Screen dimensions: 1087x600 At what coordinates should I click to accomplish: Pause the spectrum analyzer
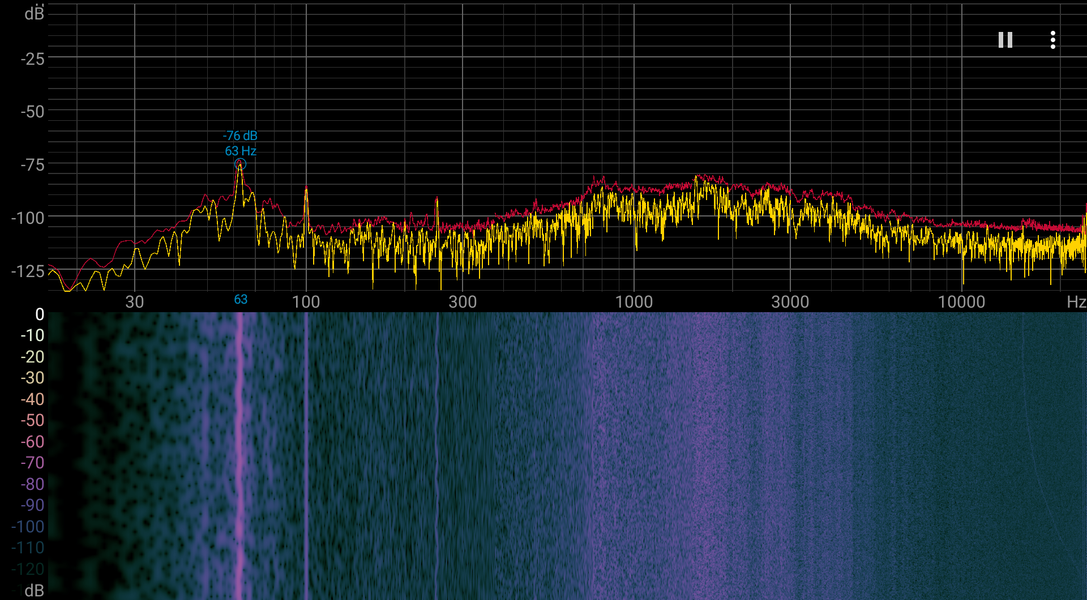1005,40
